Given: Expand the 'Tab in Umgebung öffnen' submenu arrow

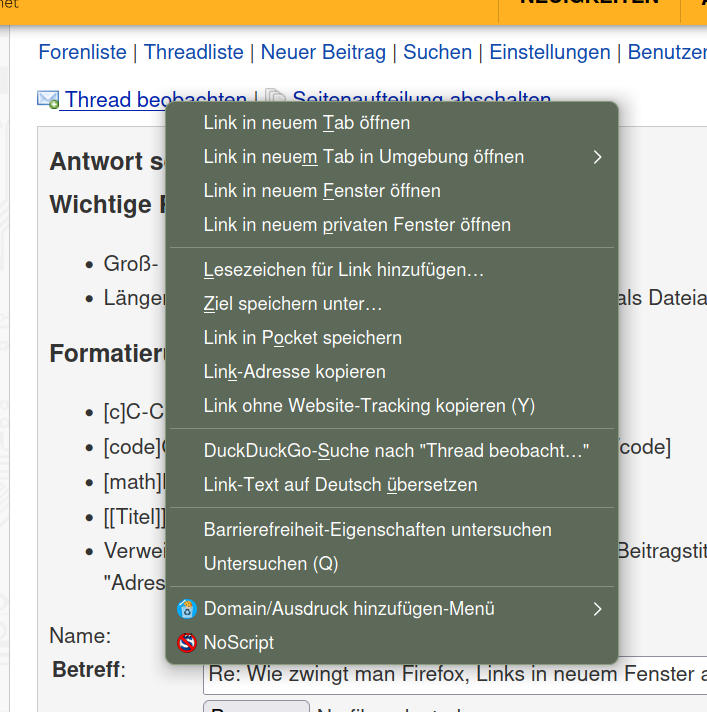Looking at the screenshot, I should [x=597, y=157].
